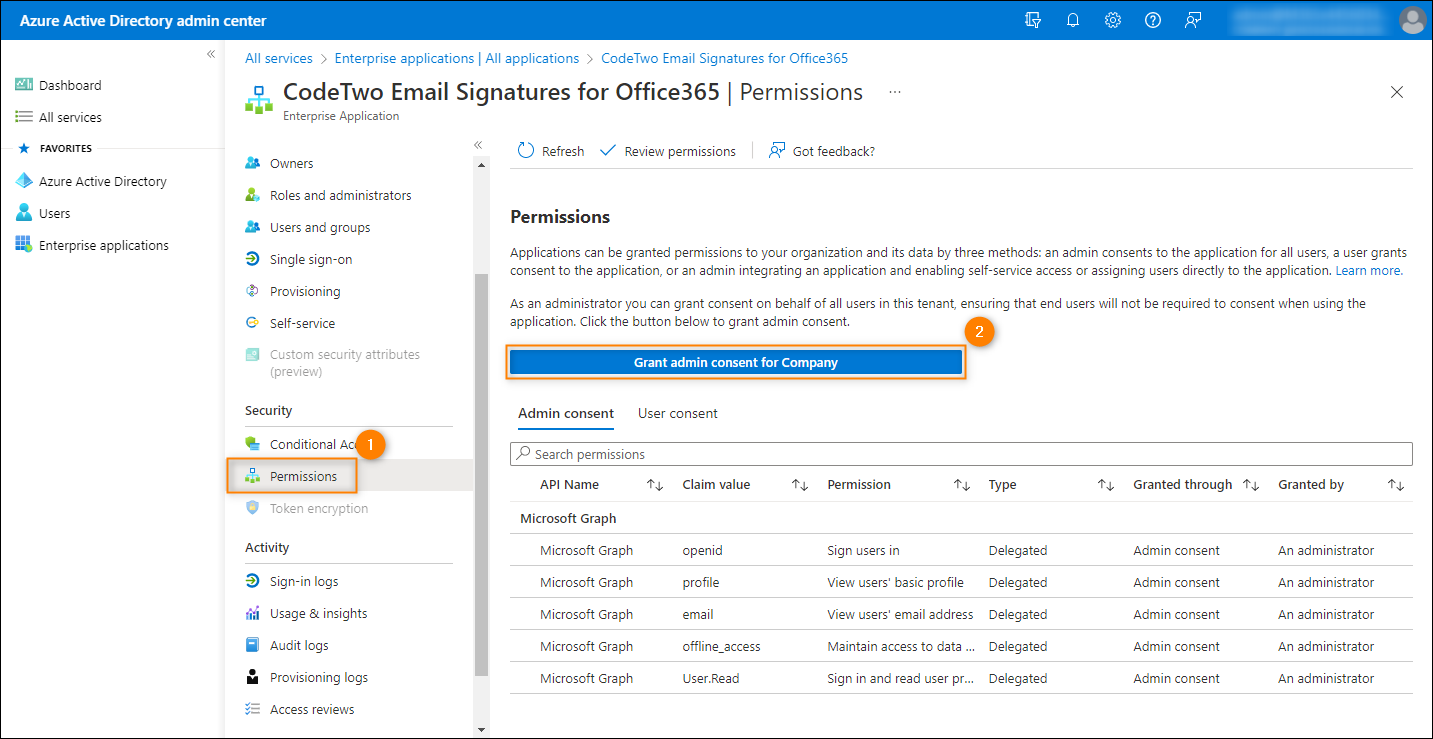Click the feedback icon in top bar
The height and width of the screenshot is (739, 1433).
(1193, 20)
